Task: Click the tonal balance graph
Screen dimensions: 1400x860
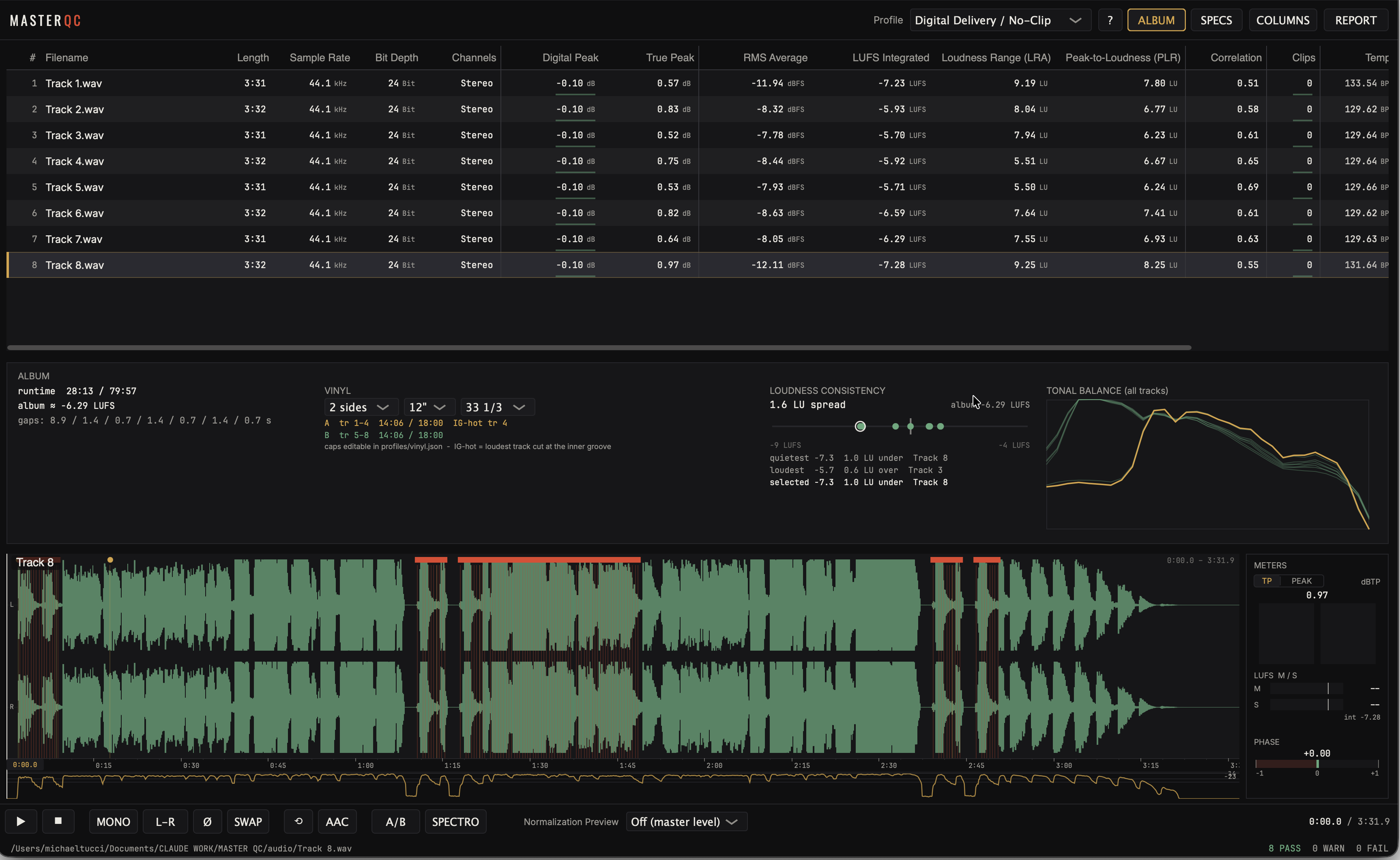Action: pos(1207,465)
